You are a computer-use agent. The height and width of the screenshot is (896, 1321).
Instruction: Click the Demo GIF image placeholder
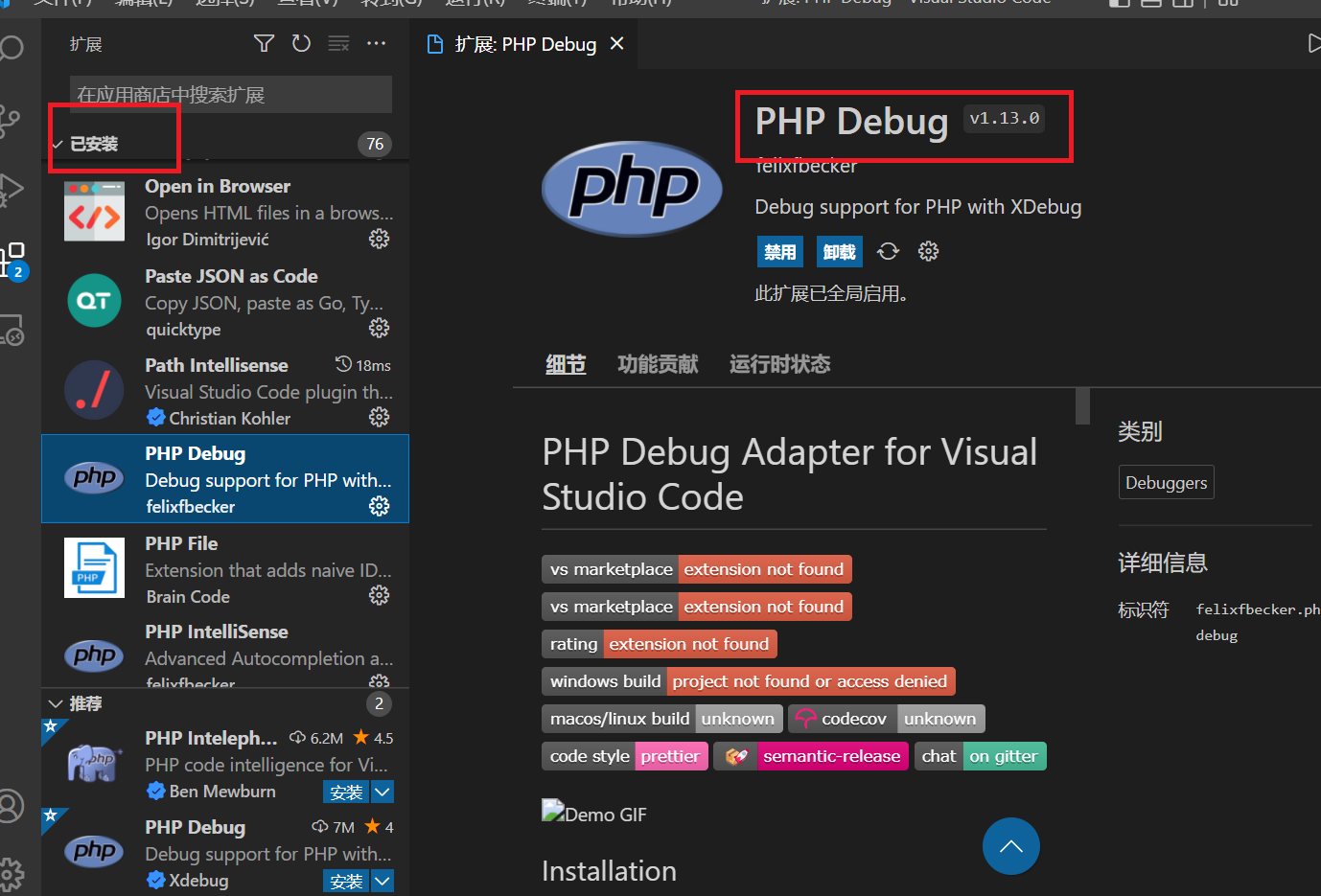click(594, 814)
